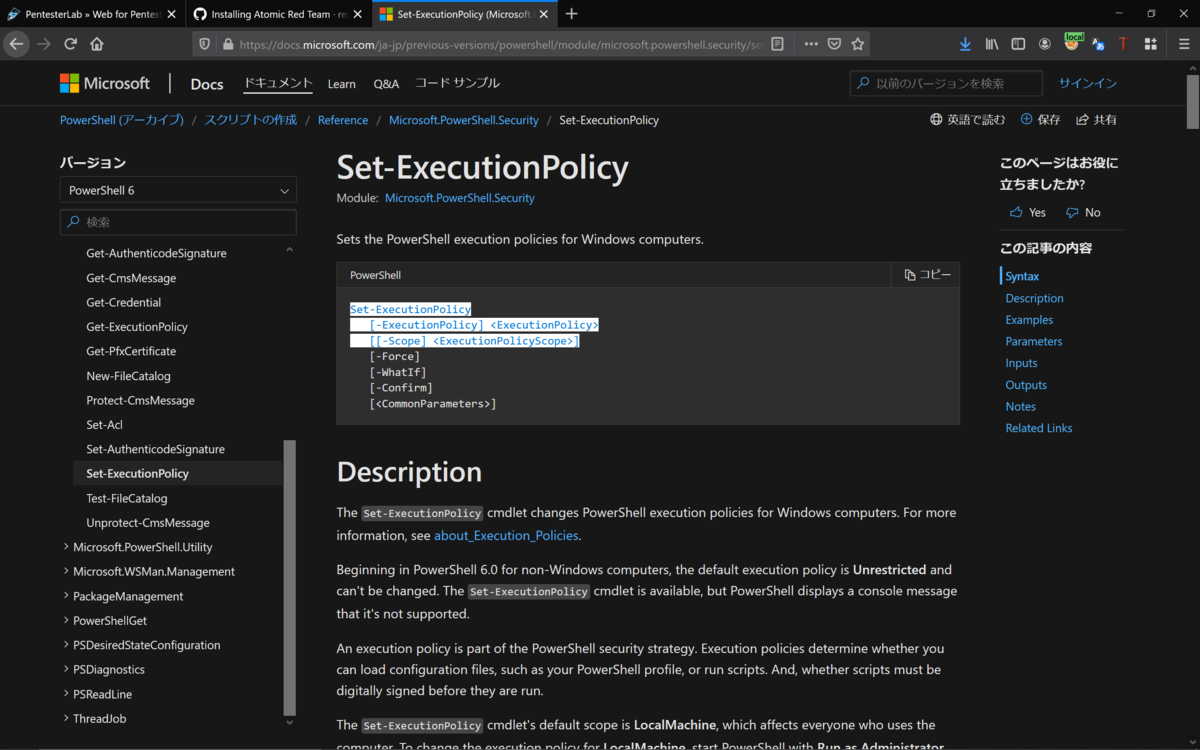Save page to Pocket

click(x=834, y=44)
